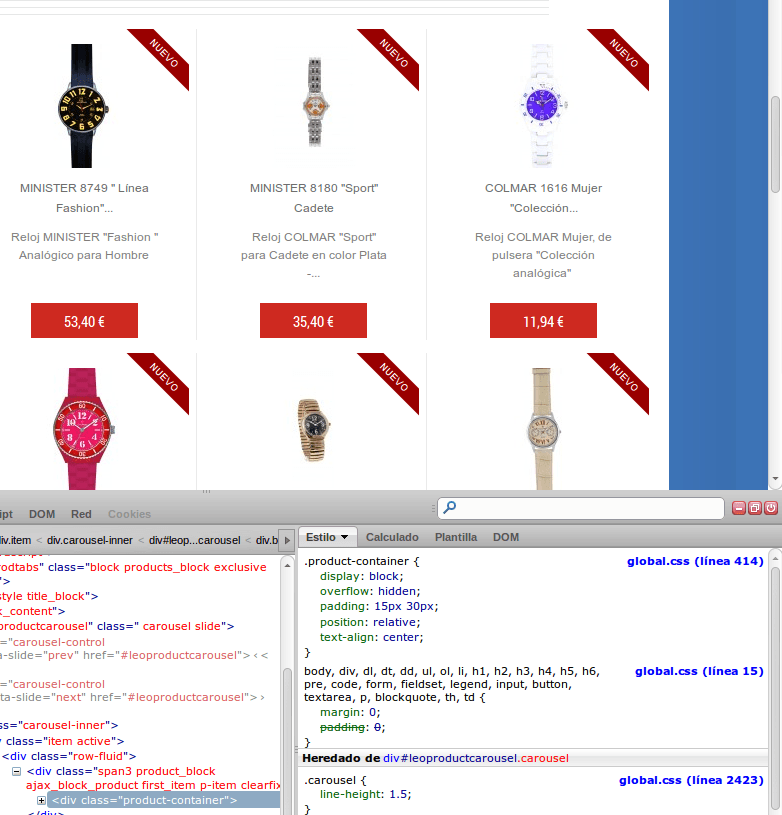Open the Reloj COLMAR Mujer description text
The image size is (782, 815).
pos(543,255)
